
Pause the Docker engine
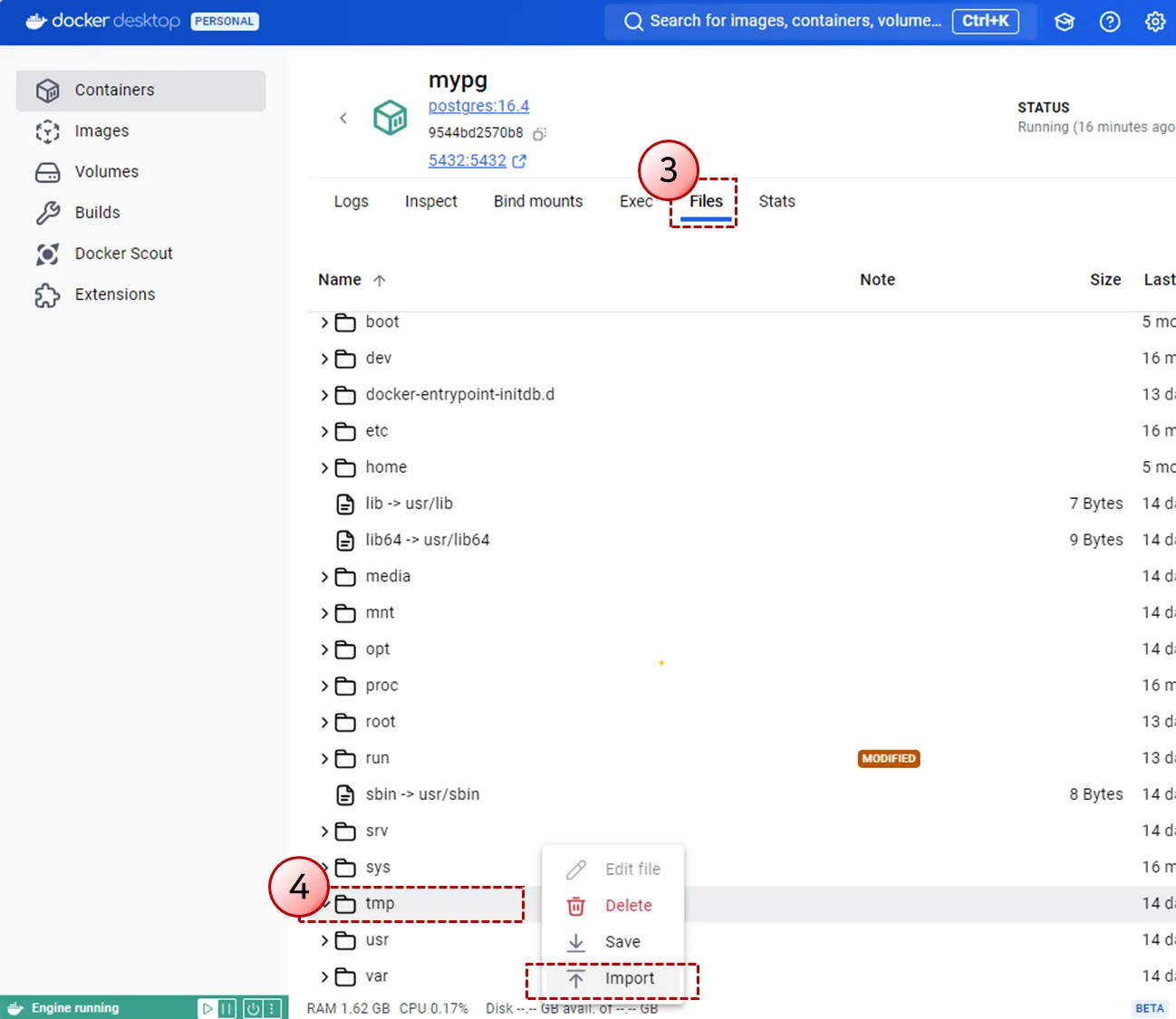coord(227,1008)
